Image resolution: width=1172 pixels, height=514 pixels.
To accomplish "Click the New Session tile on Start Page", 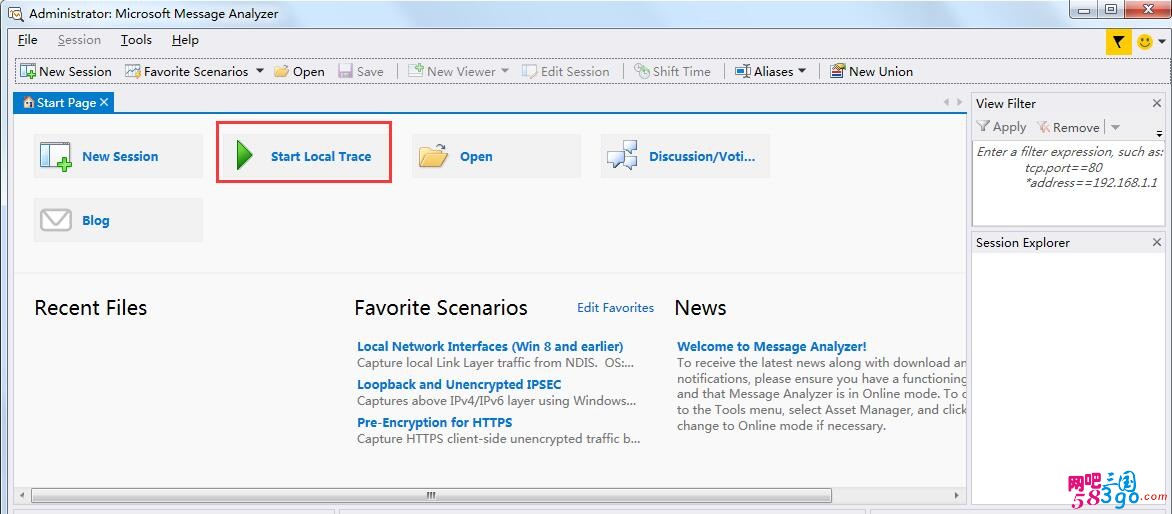I will 118,156.
